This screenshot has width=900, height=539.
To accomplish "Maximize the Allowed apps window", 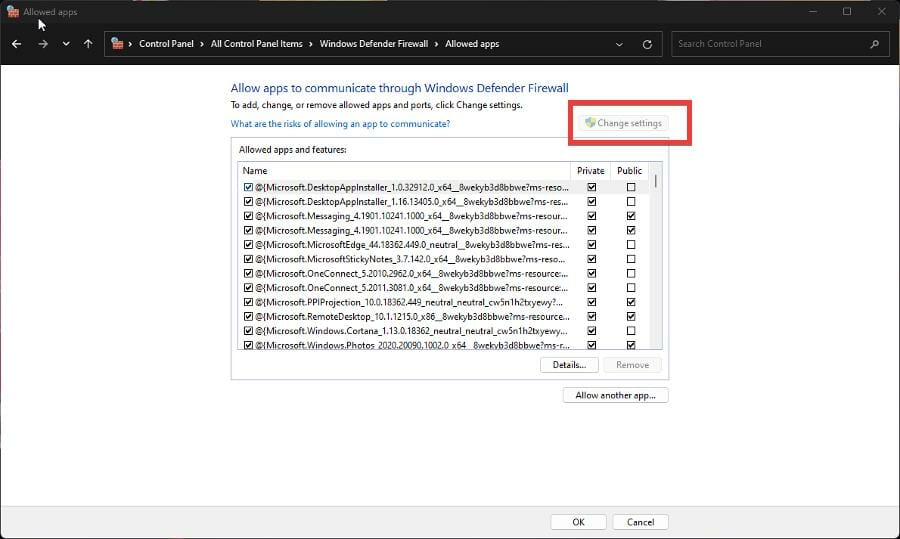I will 847,11.
